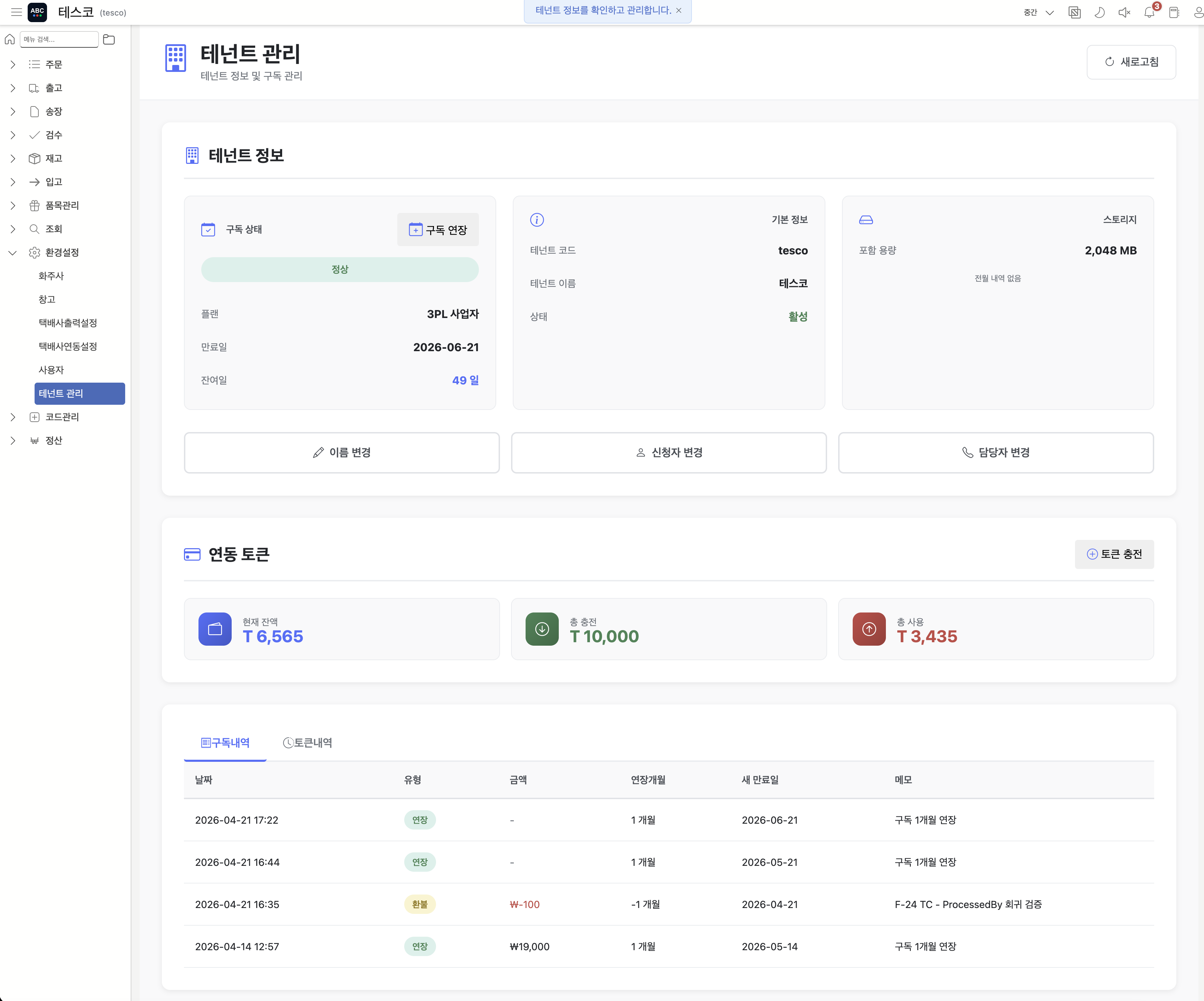1204x1001 pixels.
Task: Go to home via the house icon
Action: click(x=10, y=39)
